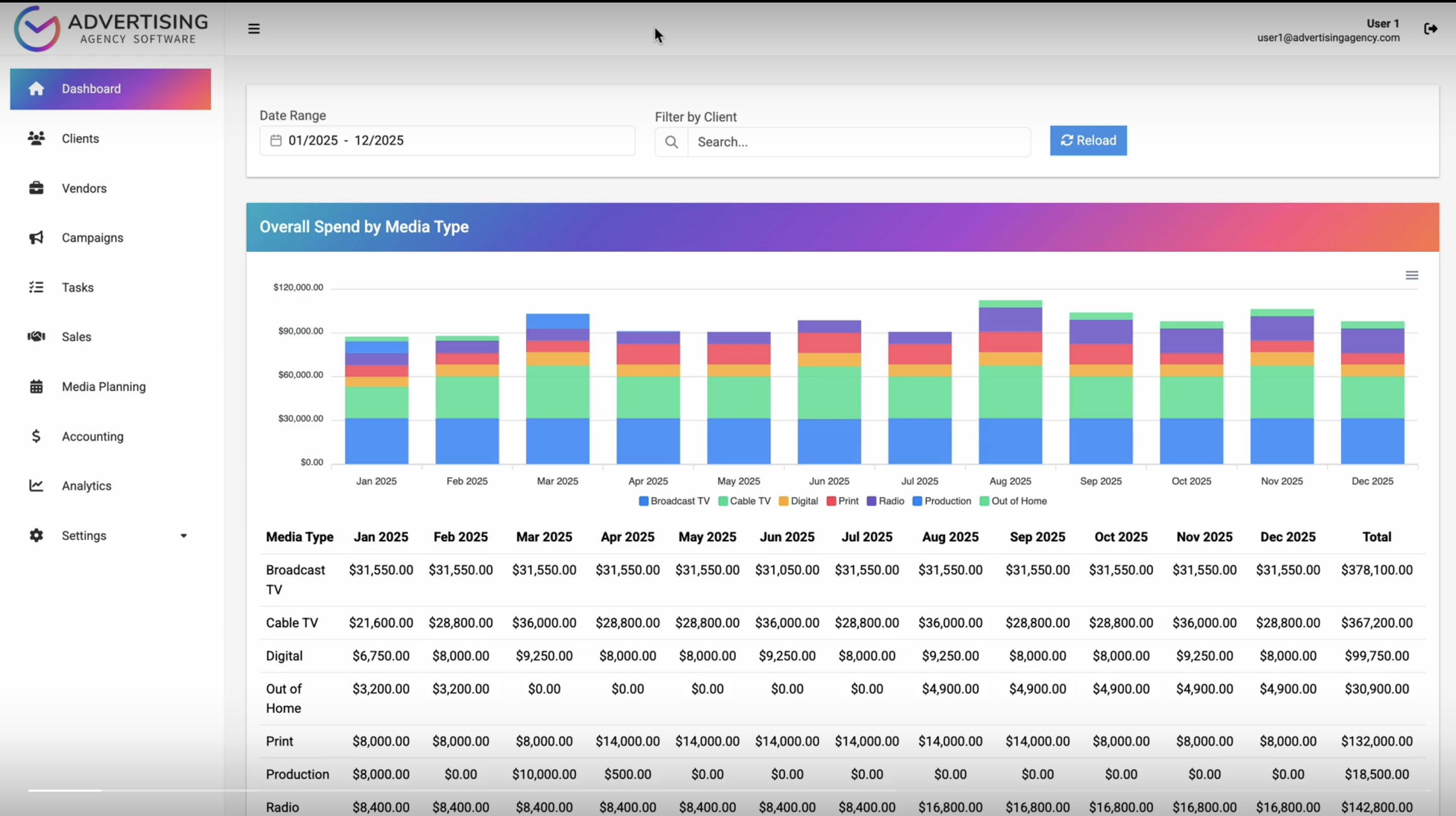The height and width of the screenshot is (816, 1456).
Task: Click the Accounting dollar icon
Action: coord(36,436)
